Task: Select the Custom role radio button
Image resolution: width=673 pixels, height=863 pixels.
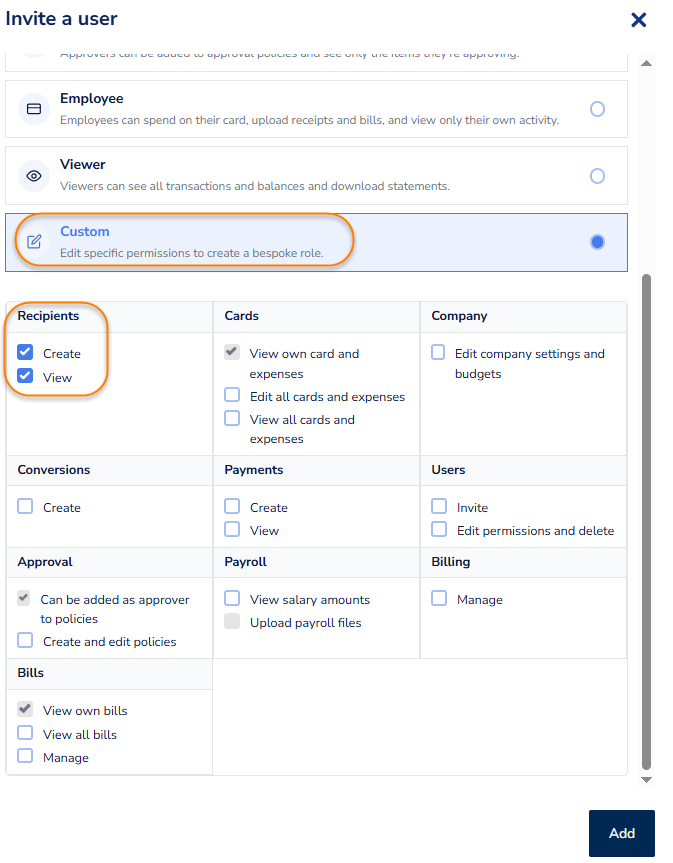Action: (x=597, y=242)
